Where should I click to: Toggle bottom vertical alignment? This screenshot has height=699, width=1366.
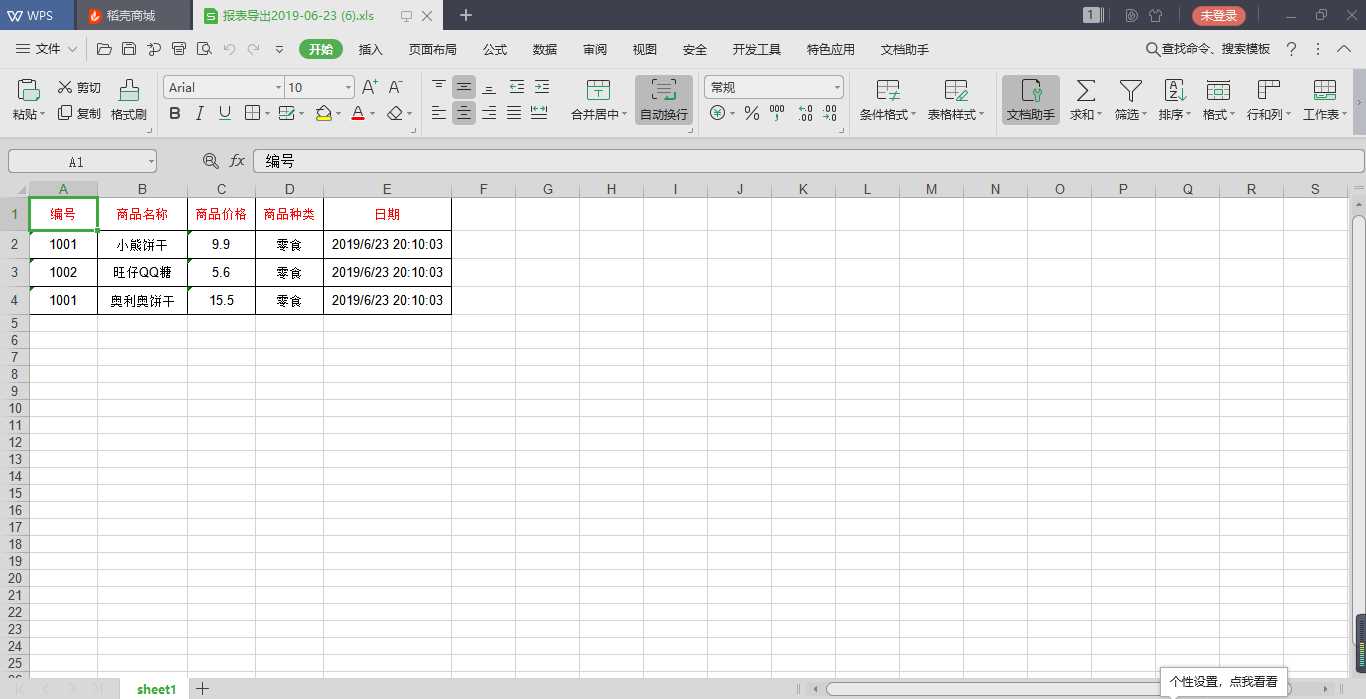[x=489, y=87]
